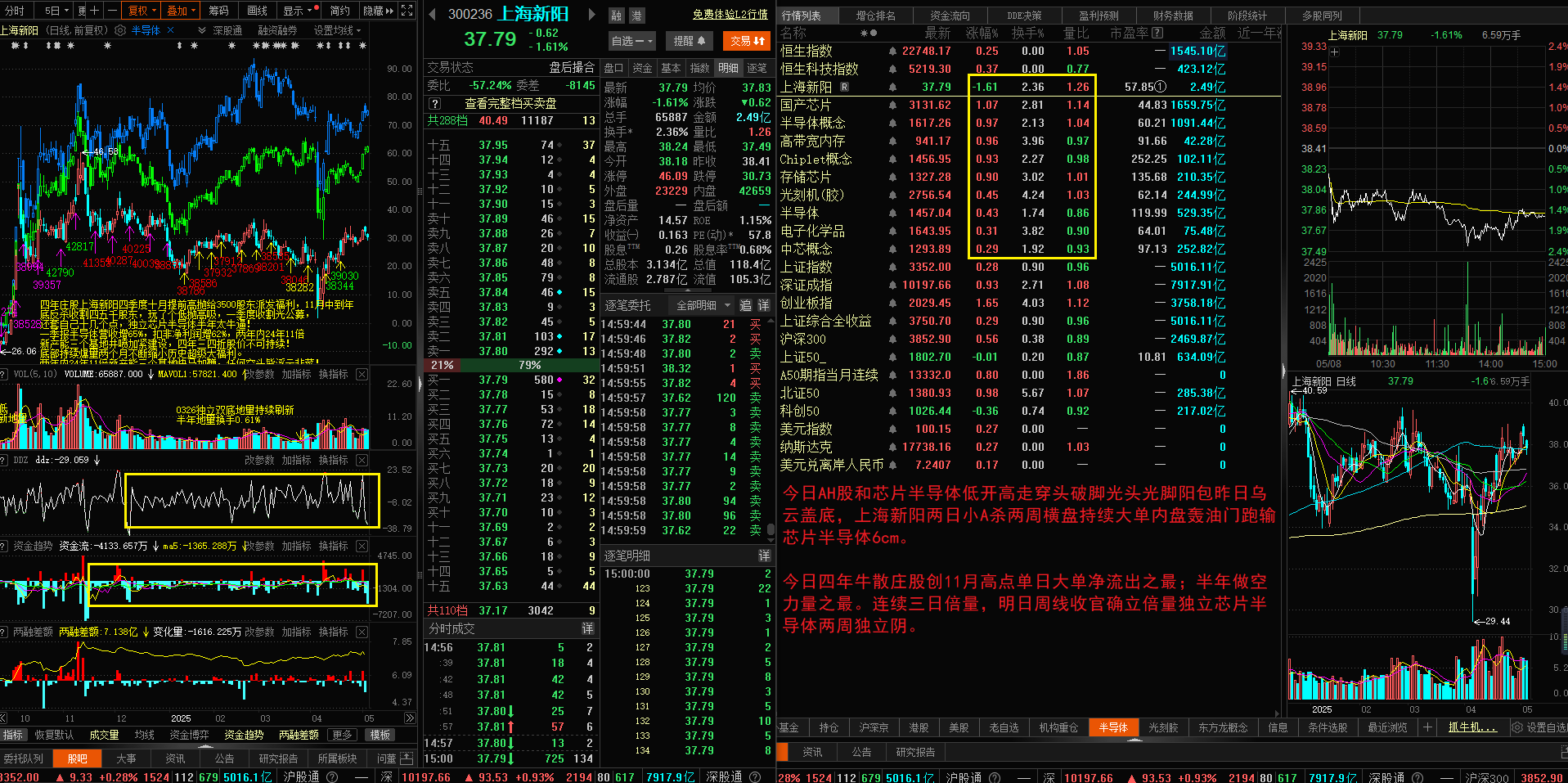Click the zoom-out minus icon in chart toolbar
The width and height of the screenshot is (1568, 783).
tap(111, 11)
